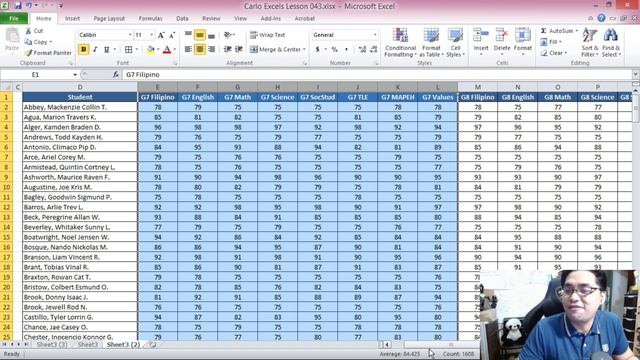Open the File tab

14,18
